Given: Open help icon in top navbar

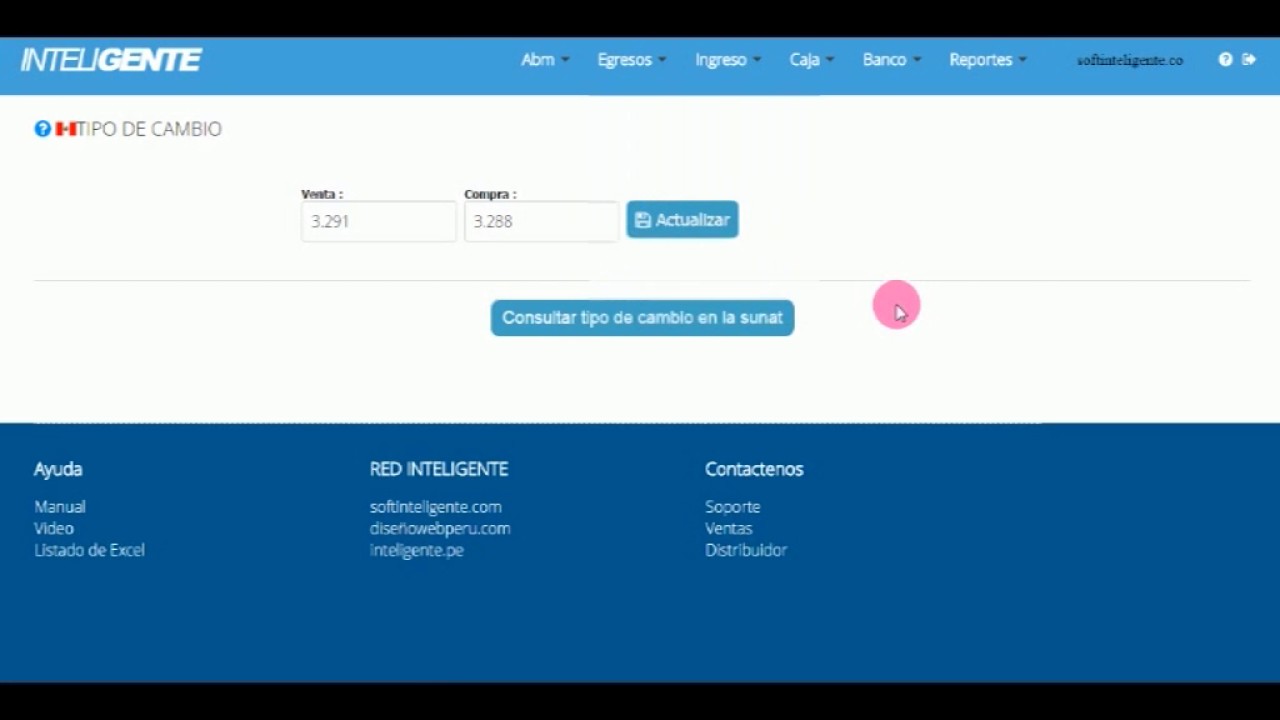Looking at the screenshot, I should point(1225,60).
